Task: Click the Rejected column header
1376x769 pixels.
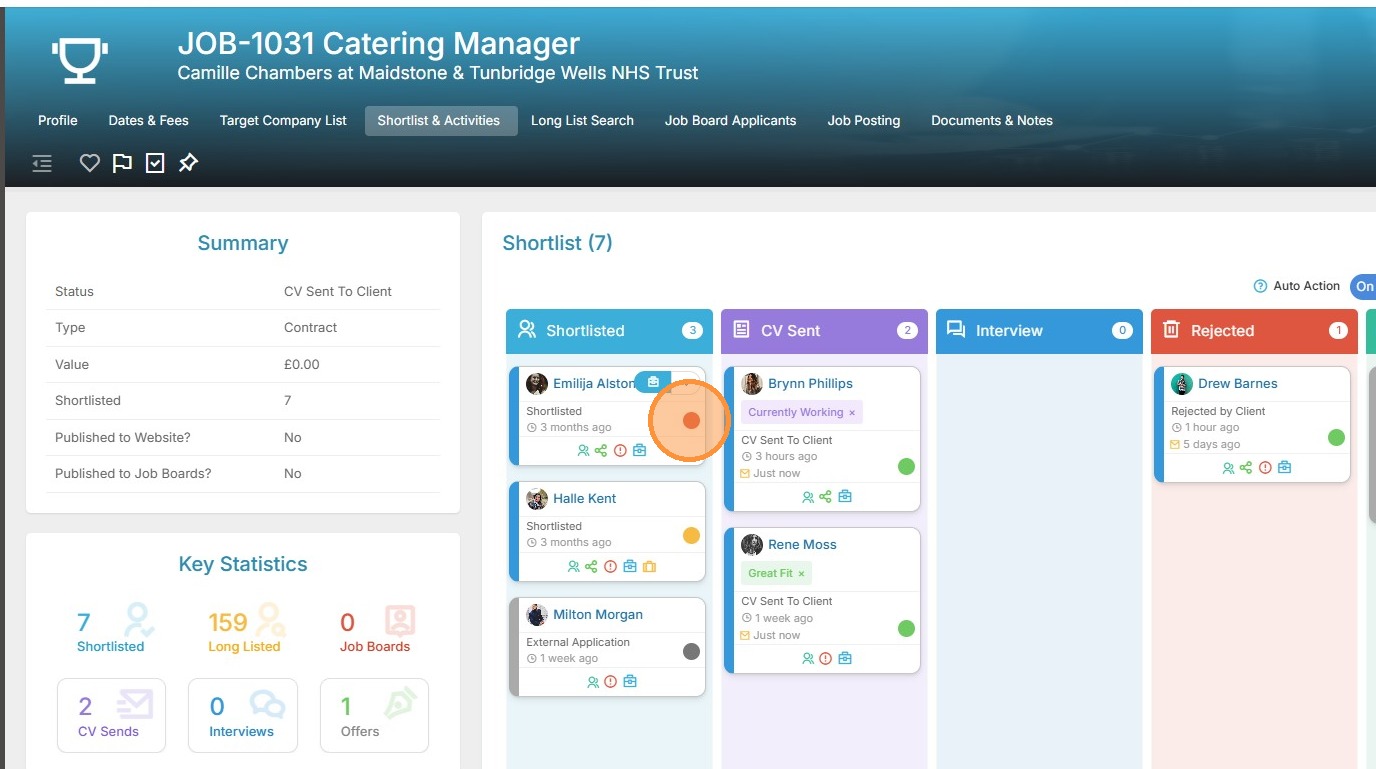Action: pos(1254,331)
